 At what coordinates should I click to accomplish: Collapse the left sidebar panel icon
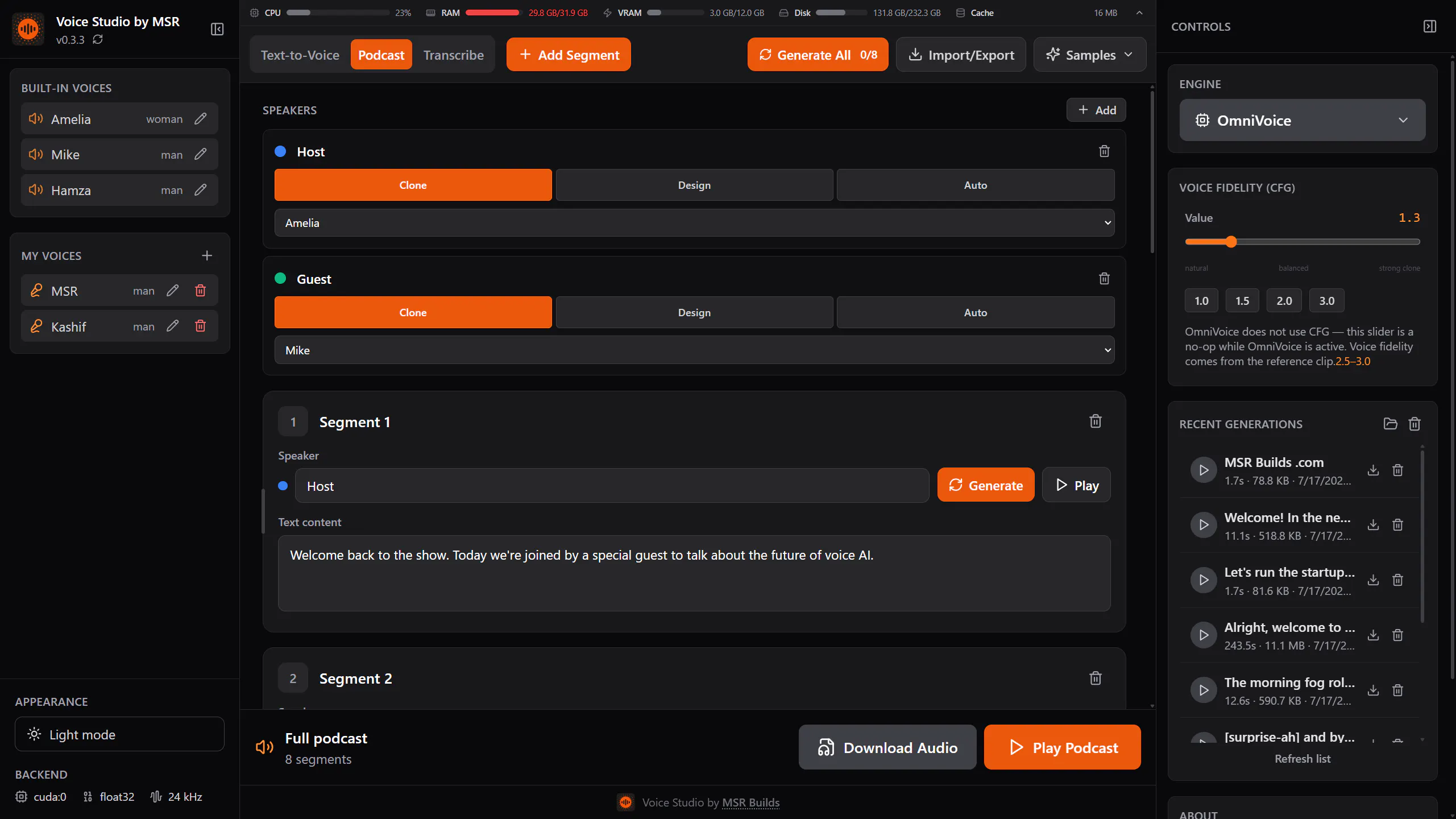217,29
